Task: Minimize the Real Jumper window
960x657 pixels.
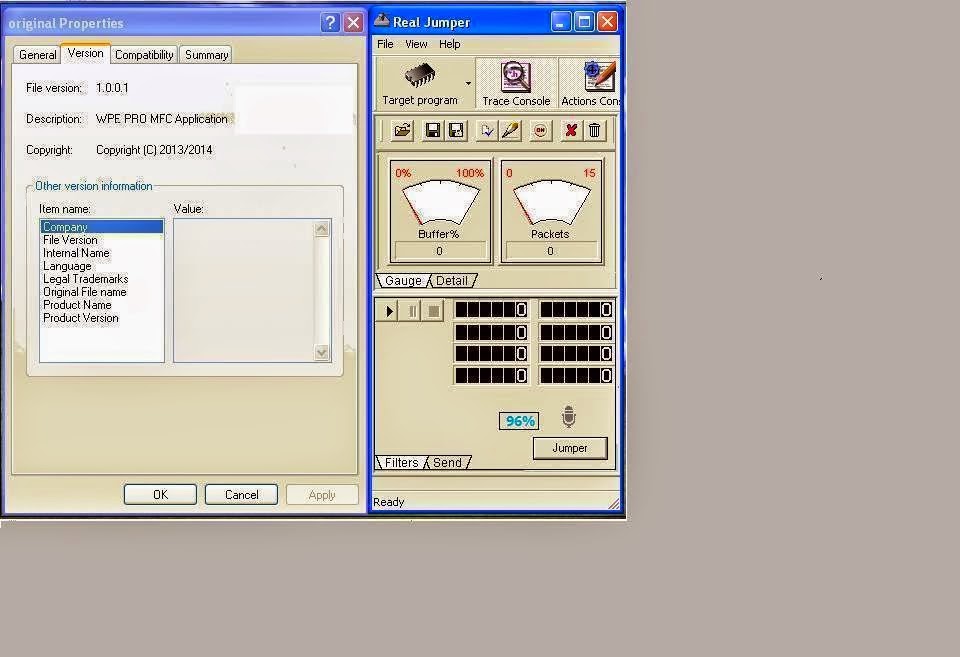Action: [560, 22]
